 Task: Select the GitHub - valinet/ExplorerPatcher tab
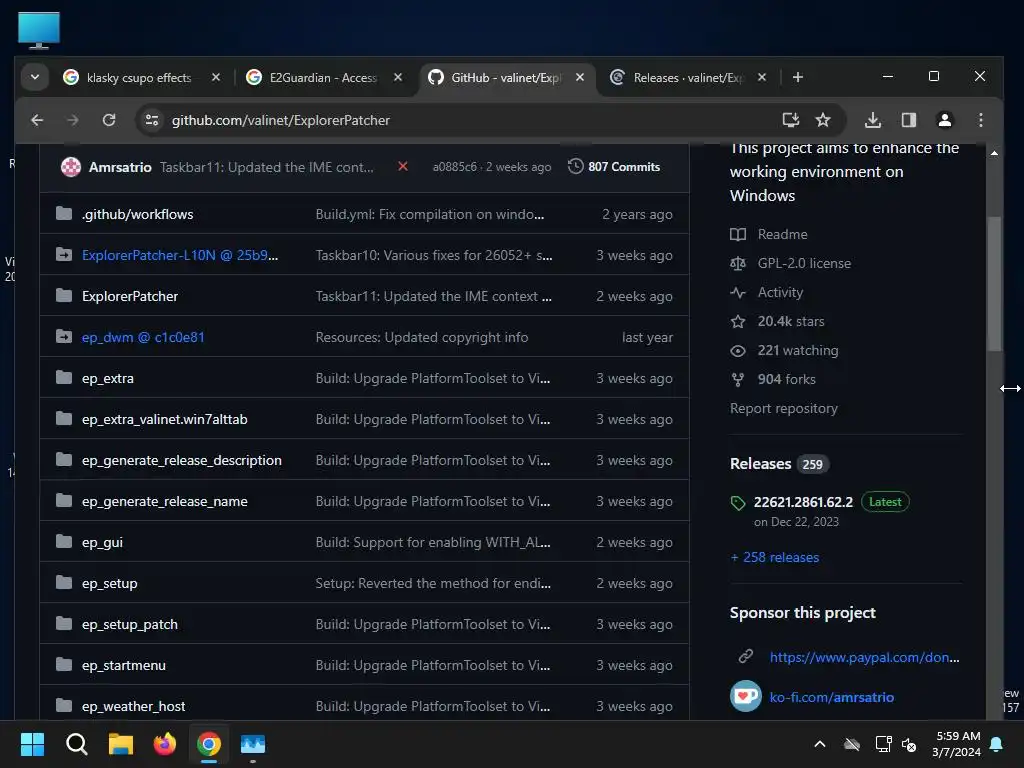point(506,78)
